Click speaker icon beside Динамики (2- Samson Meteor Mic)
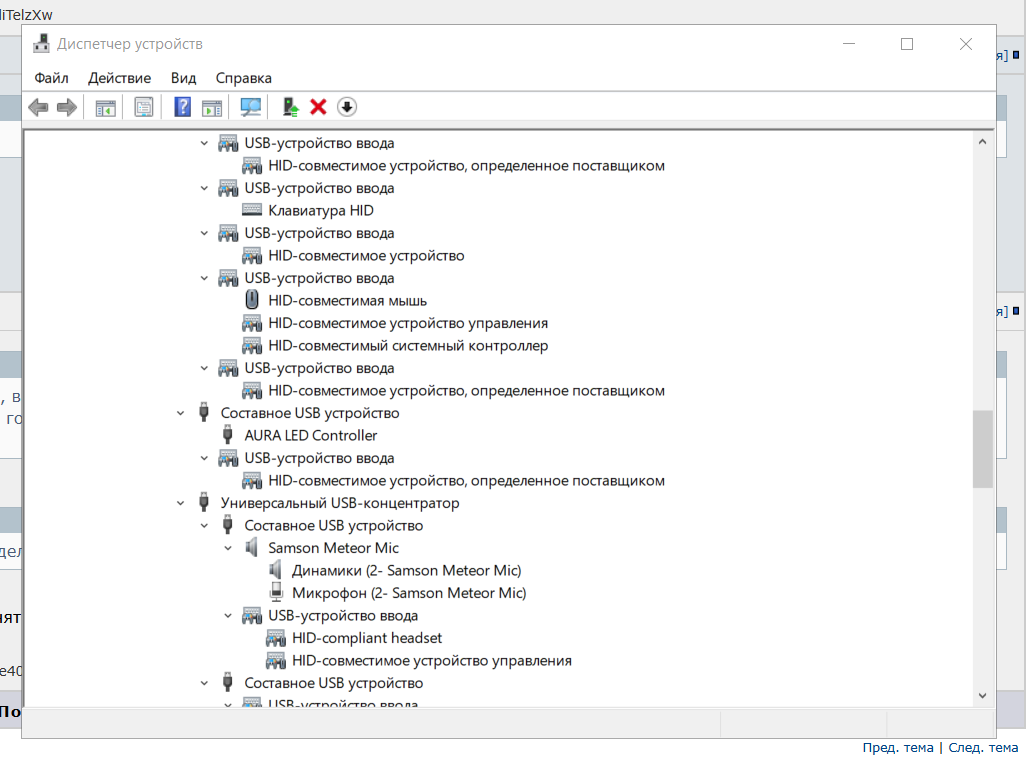The width and height of the screenshot is (1030, 757). click(x=275, y=570)
